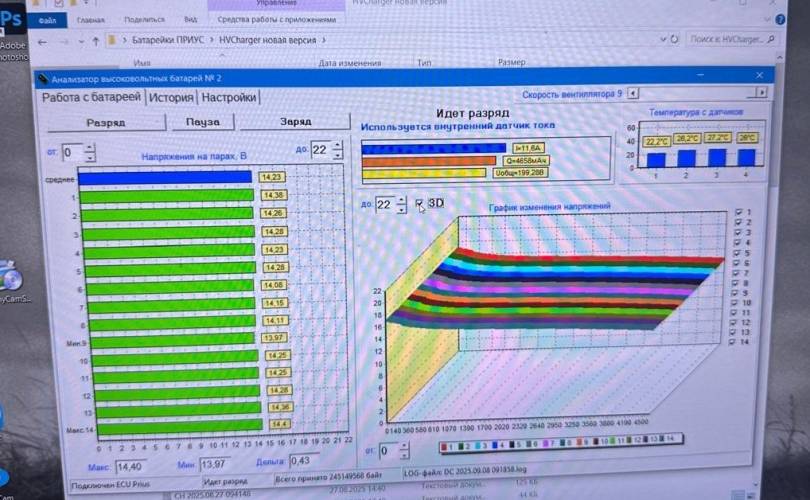Click the Всего принято status bar entry
This screenshot has width=810, height=500.
pos(329,477)
